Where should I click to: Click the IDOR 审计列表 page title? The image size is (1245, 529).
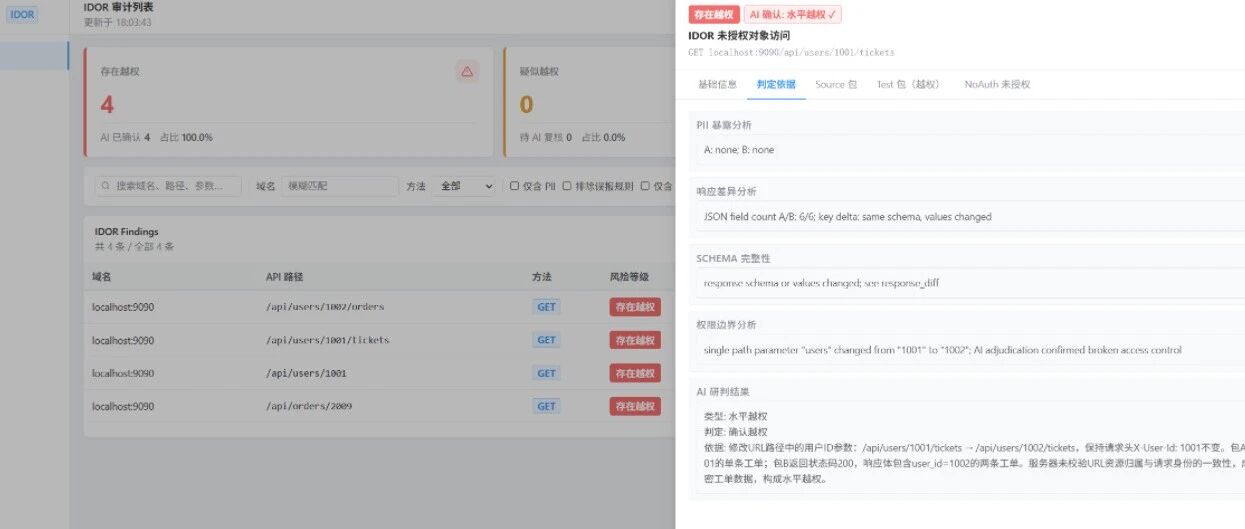pyautogui.click(x=118, y=7)
